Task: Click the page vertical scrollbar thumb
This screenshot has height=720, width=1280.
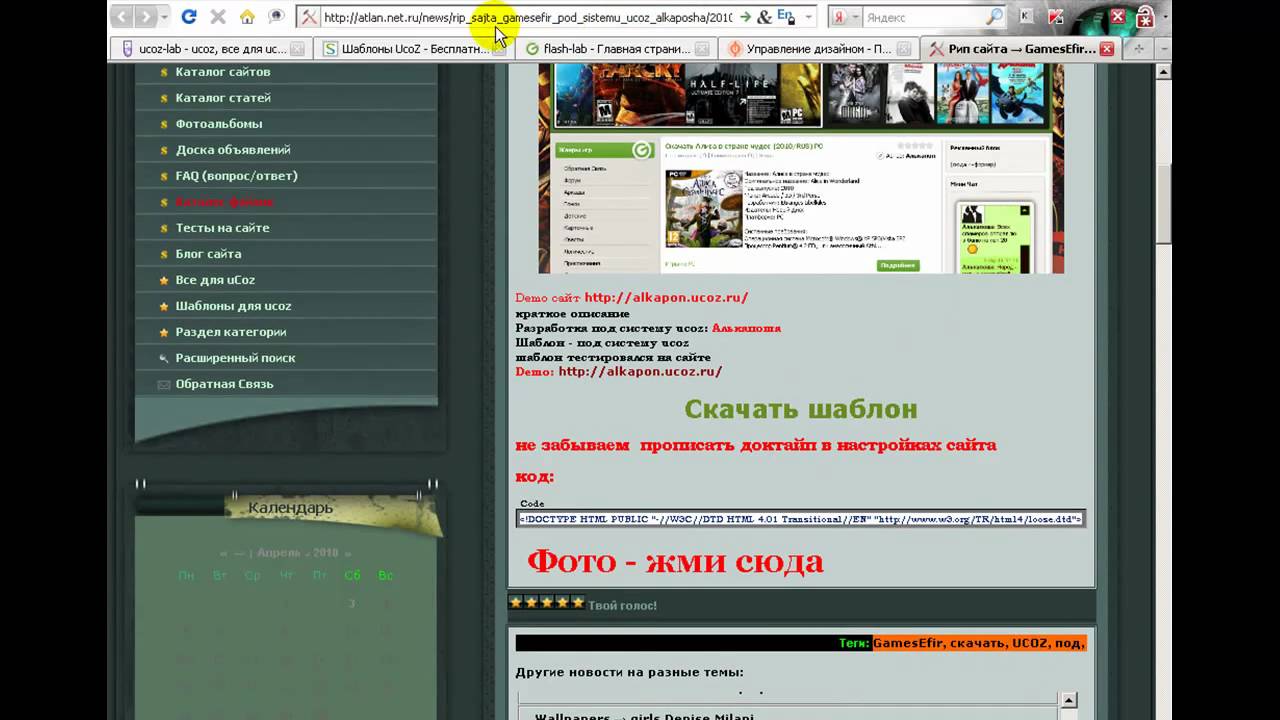Action: point(1163,205)
